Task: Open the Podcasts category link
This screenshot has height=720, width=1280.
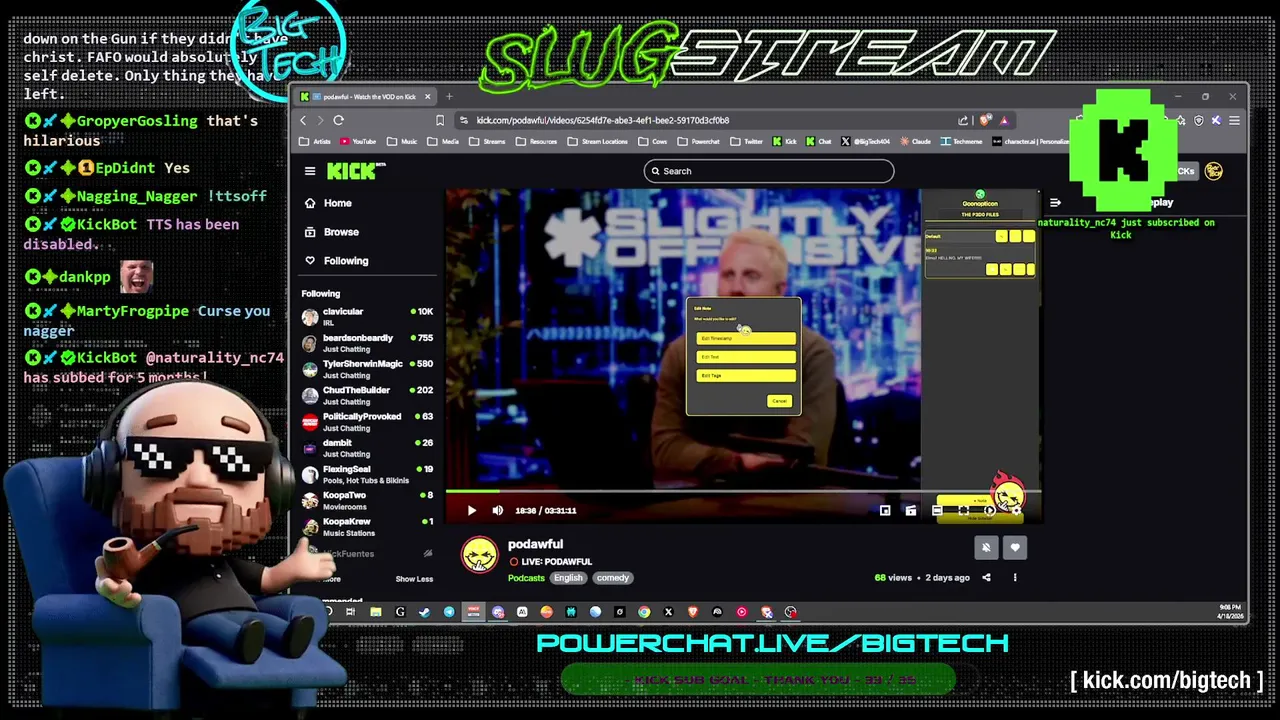Action: point(526,578)
